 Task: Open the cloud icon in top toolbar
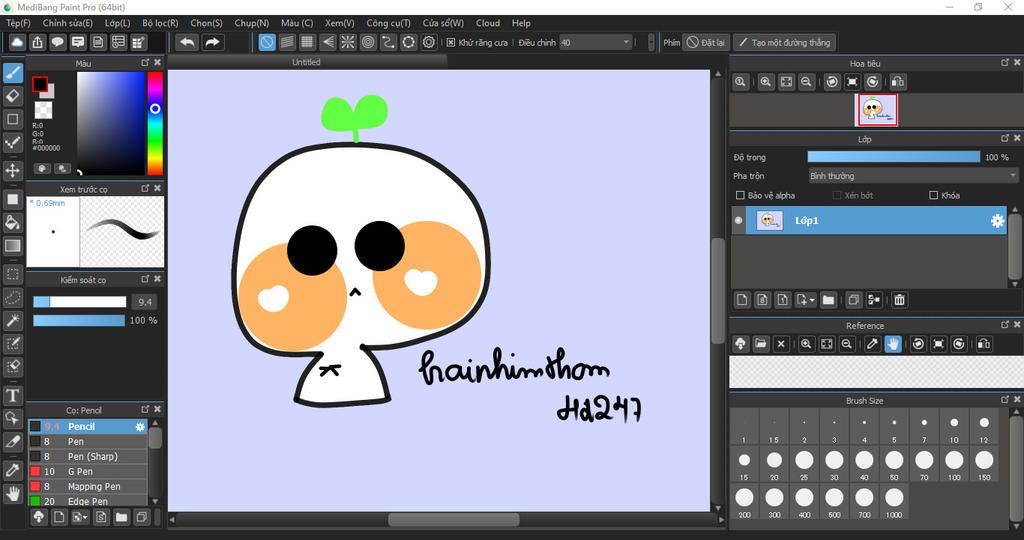tap(18, 42)
